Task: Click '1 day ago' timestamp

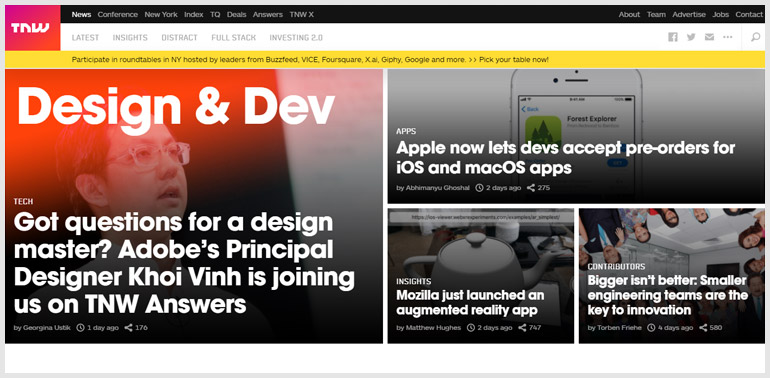Action: click(x=103, y=327)
